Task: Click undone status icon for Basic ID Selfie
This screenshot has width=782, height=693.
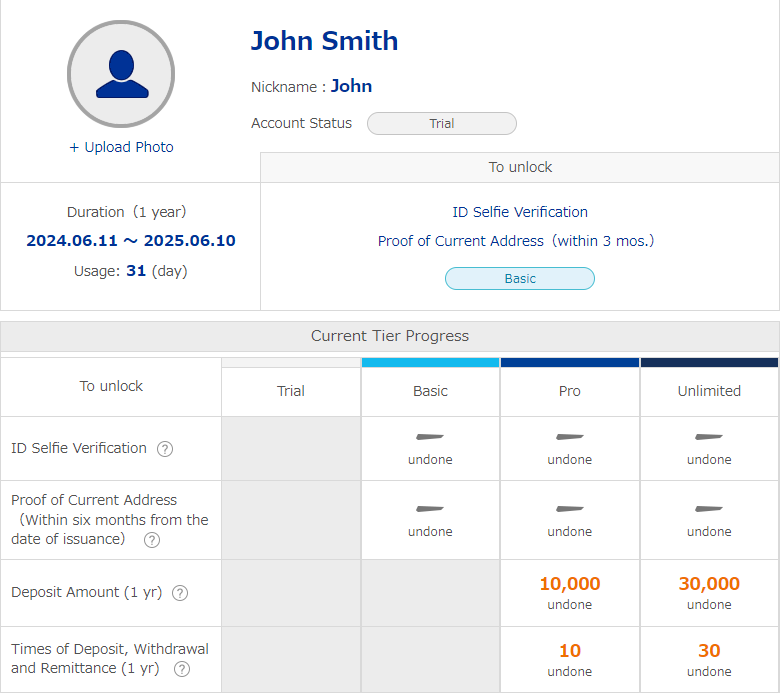Action: click(430, 437)
